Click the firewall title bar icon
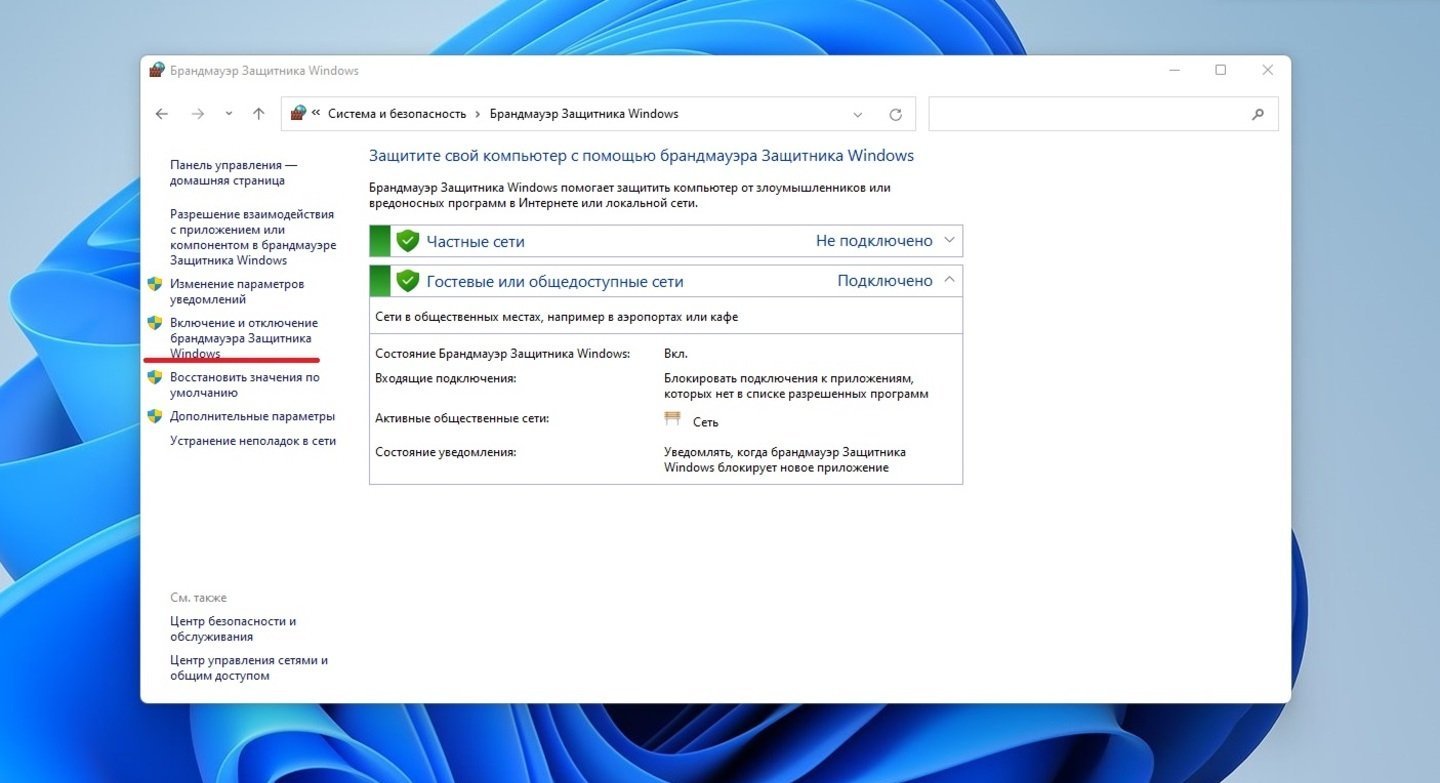1440x783 pixels. 157,70
